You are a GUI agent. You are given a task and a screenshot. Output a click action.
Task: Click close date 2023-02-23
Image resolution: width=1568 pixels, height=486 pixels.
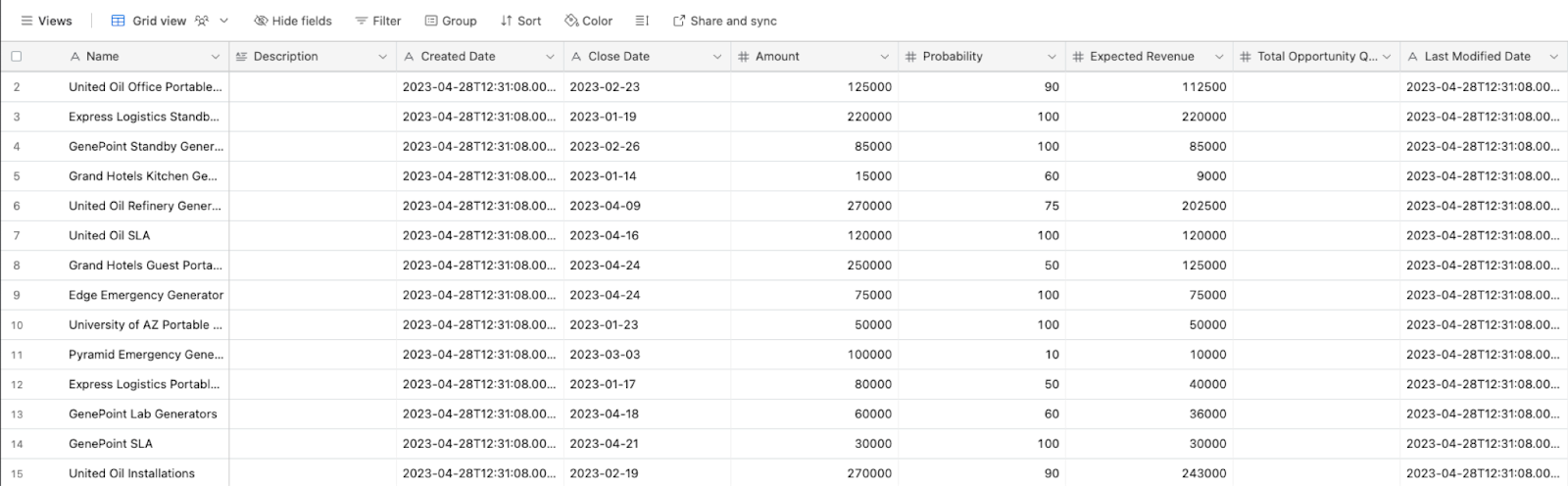point(605,87)
